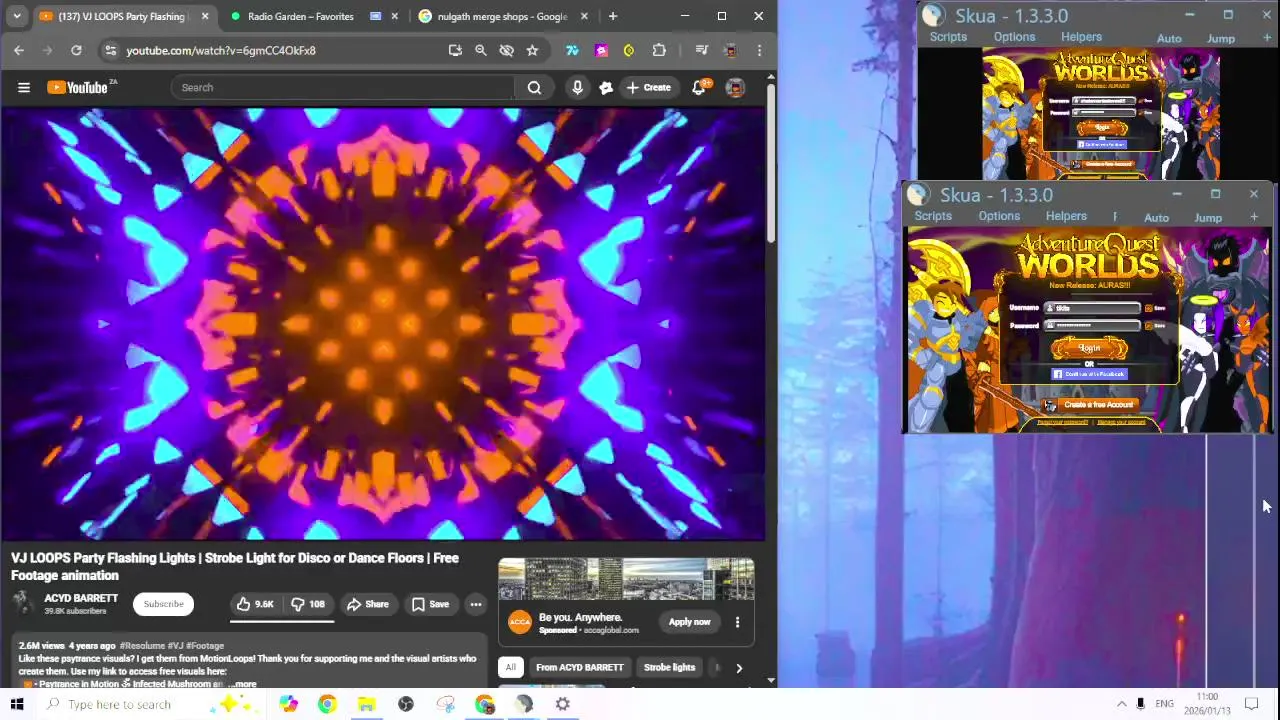Dislike the video with thumbs down 108

(x=308, y=604)
